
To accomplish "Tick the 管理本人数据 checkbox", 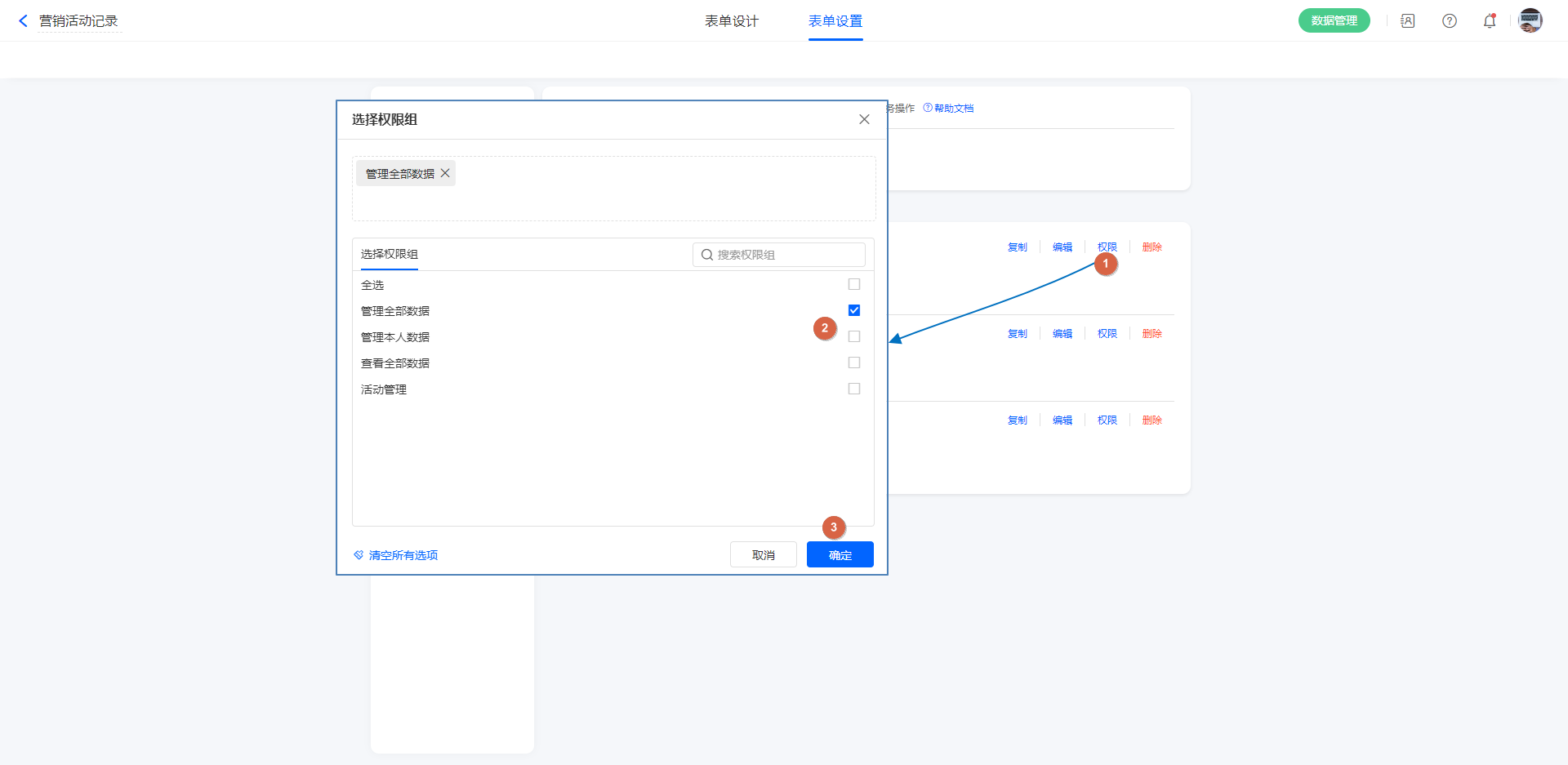I will pyautogui.click(x=854, y=336).
